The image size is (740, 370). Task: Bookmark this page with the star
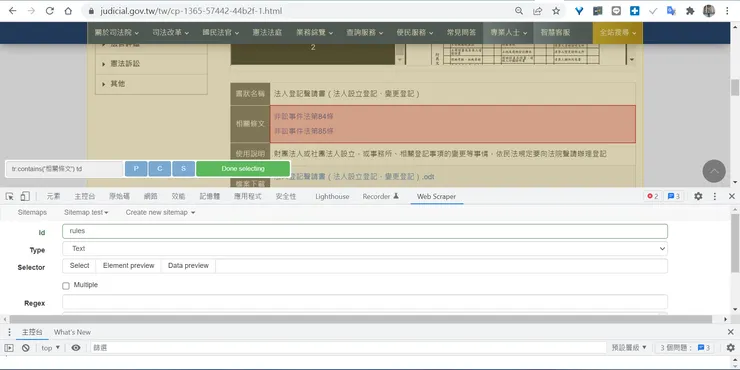556,11
